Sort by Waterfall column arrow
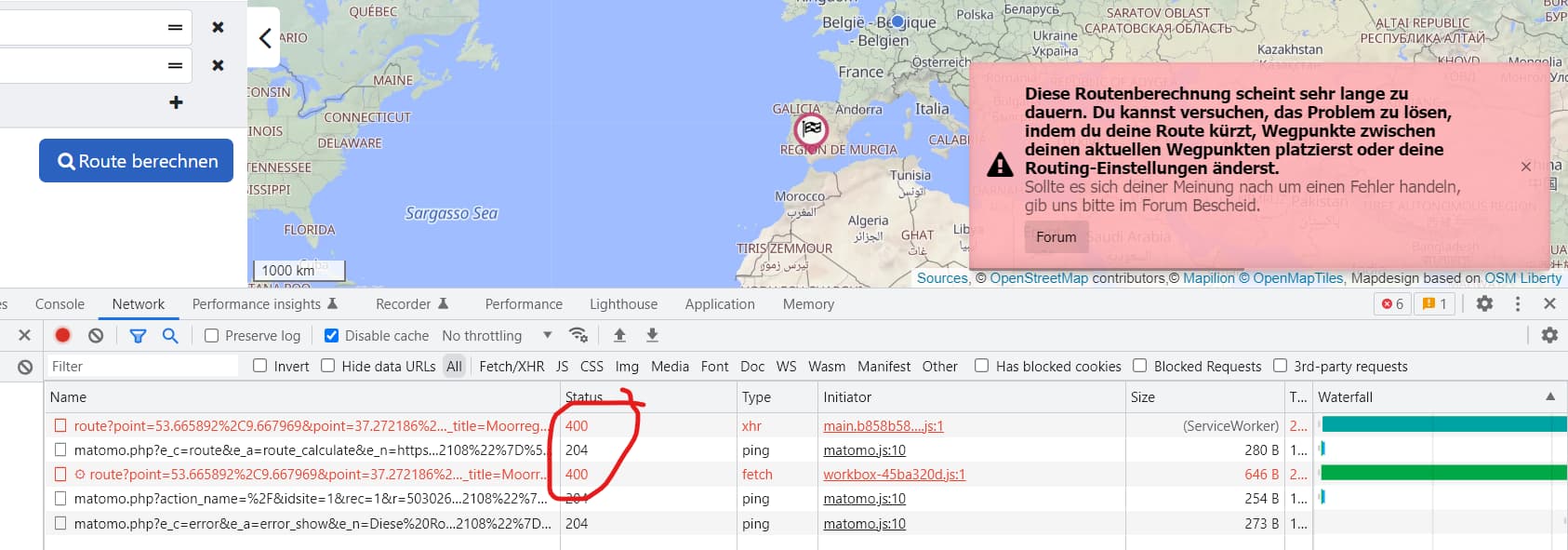 coord(1549,396)
